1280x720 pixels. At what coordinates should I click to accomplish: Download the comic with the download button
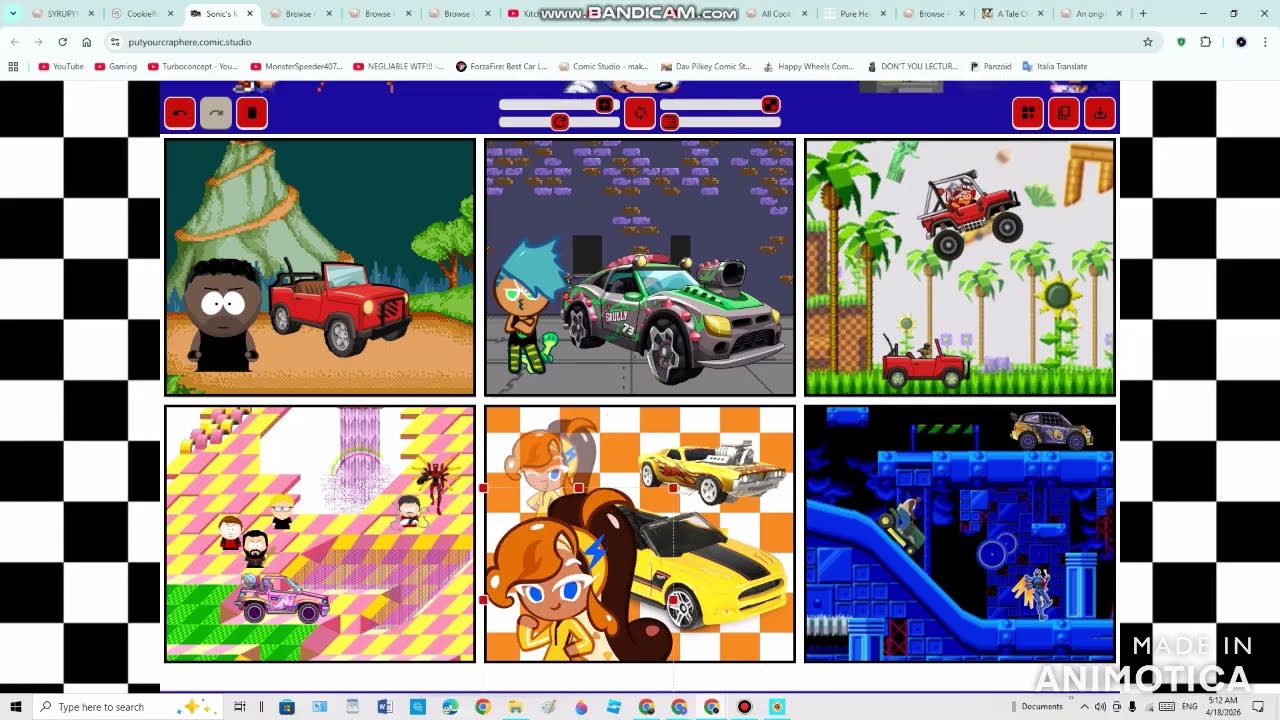tap(1100, 113)
